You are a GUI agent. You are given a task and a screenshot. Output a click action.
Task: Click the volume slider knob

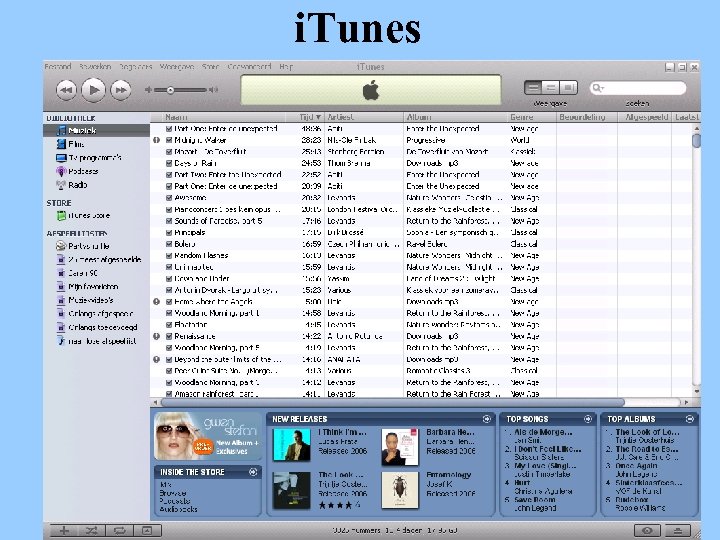(x=170, y=90)
